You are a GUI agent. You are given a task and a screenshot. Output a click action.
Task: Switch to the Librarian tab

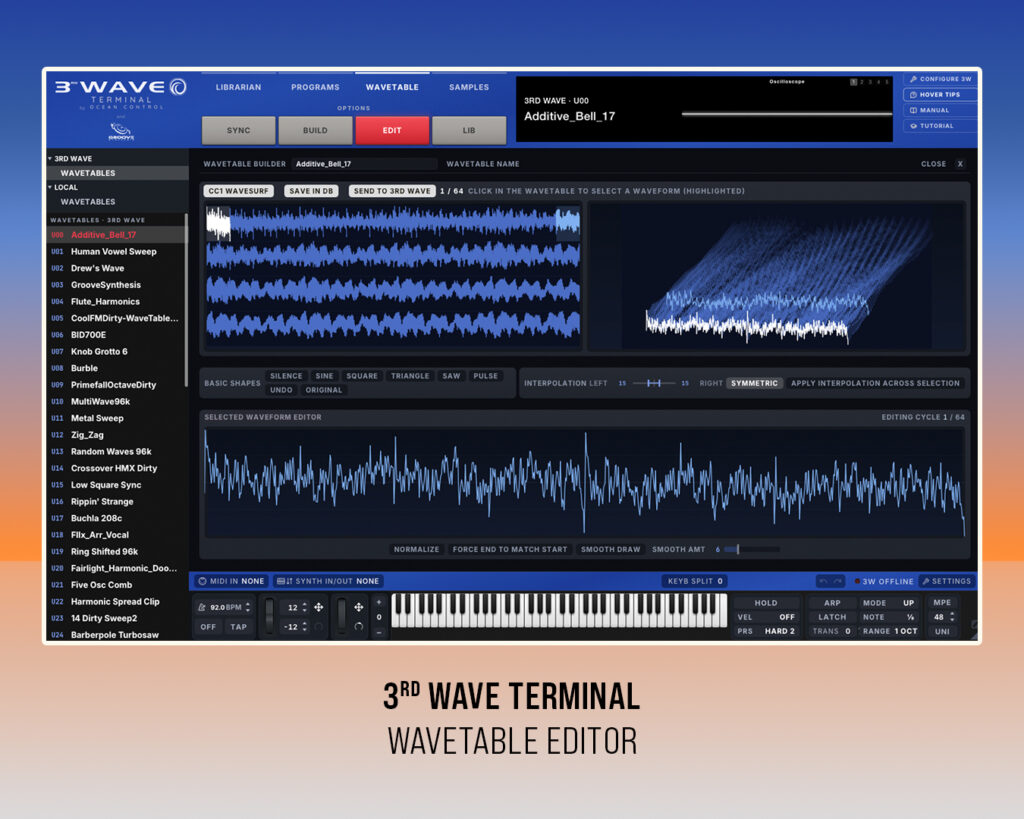pos(238,87)
